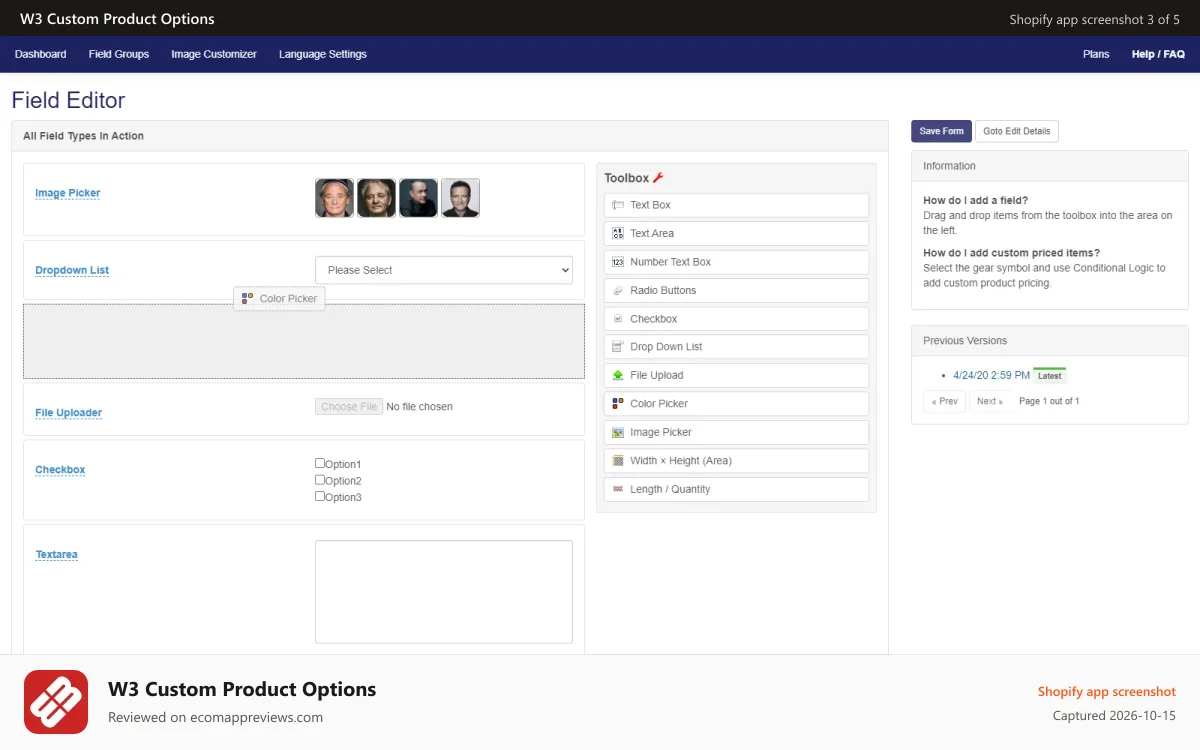This screenshot has width=1200, height=750.
Task: Click the Text Box toolbox label
Action: [650, 205]
